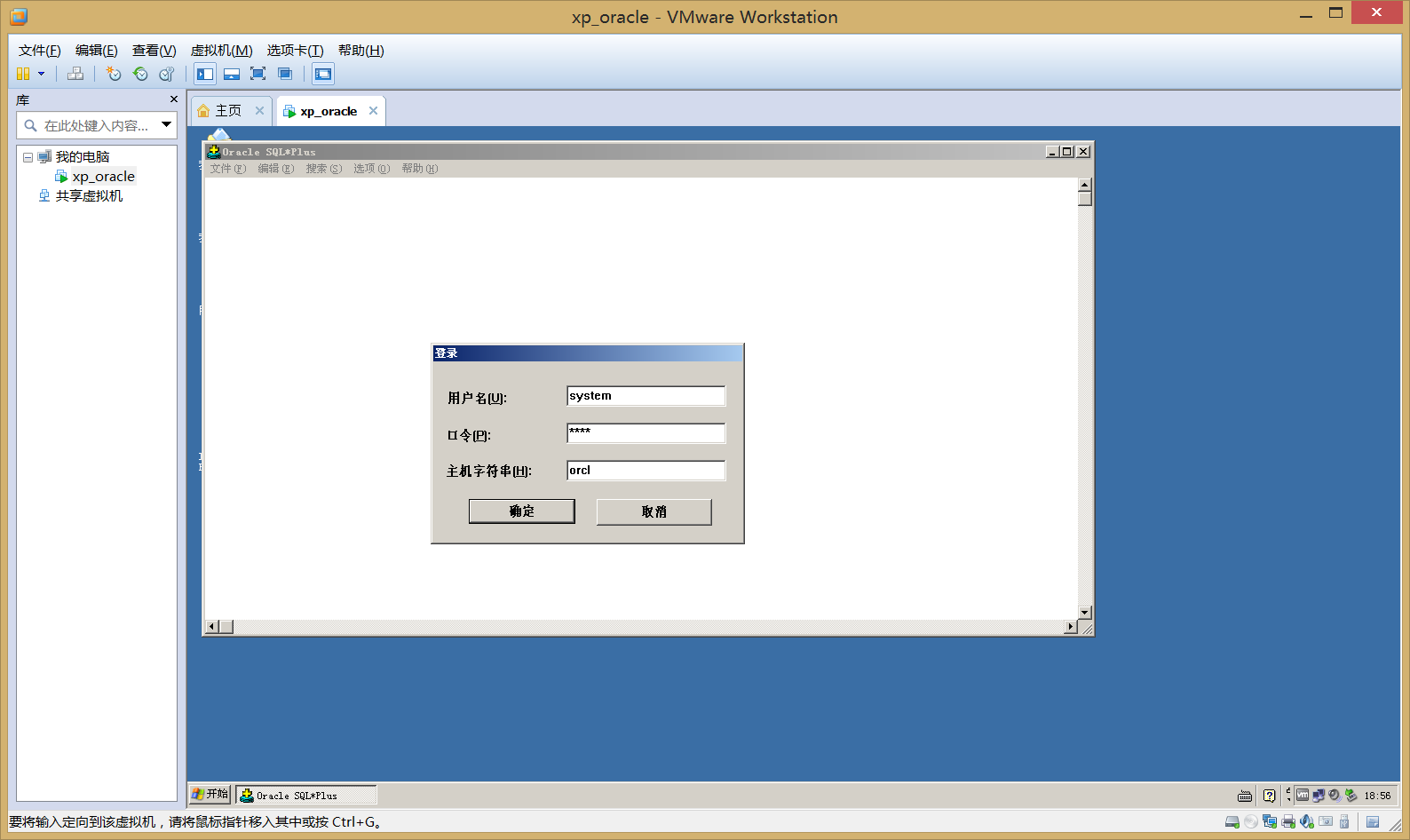The height and width of the screenshot is (840, 1410).
Task: Open SQL*Plus 帮助(H) menu
Action: [x=420, y=169]
